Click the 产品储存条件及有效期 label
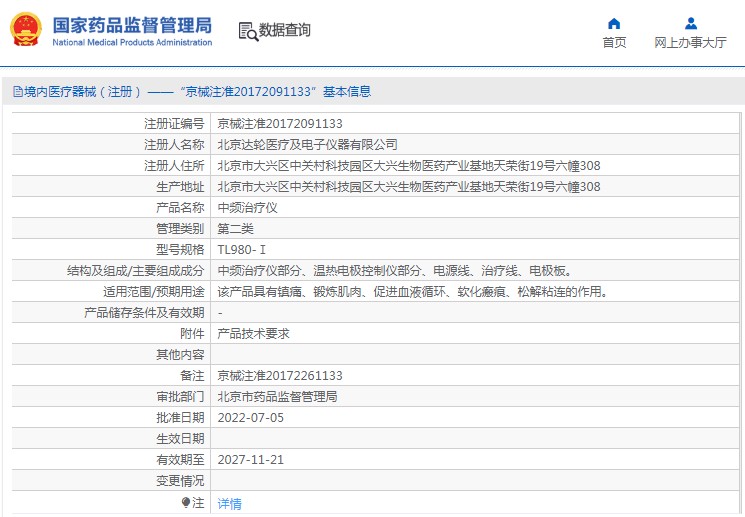Viewport: 745px width, 517px height. (x=144, y=313)
